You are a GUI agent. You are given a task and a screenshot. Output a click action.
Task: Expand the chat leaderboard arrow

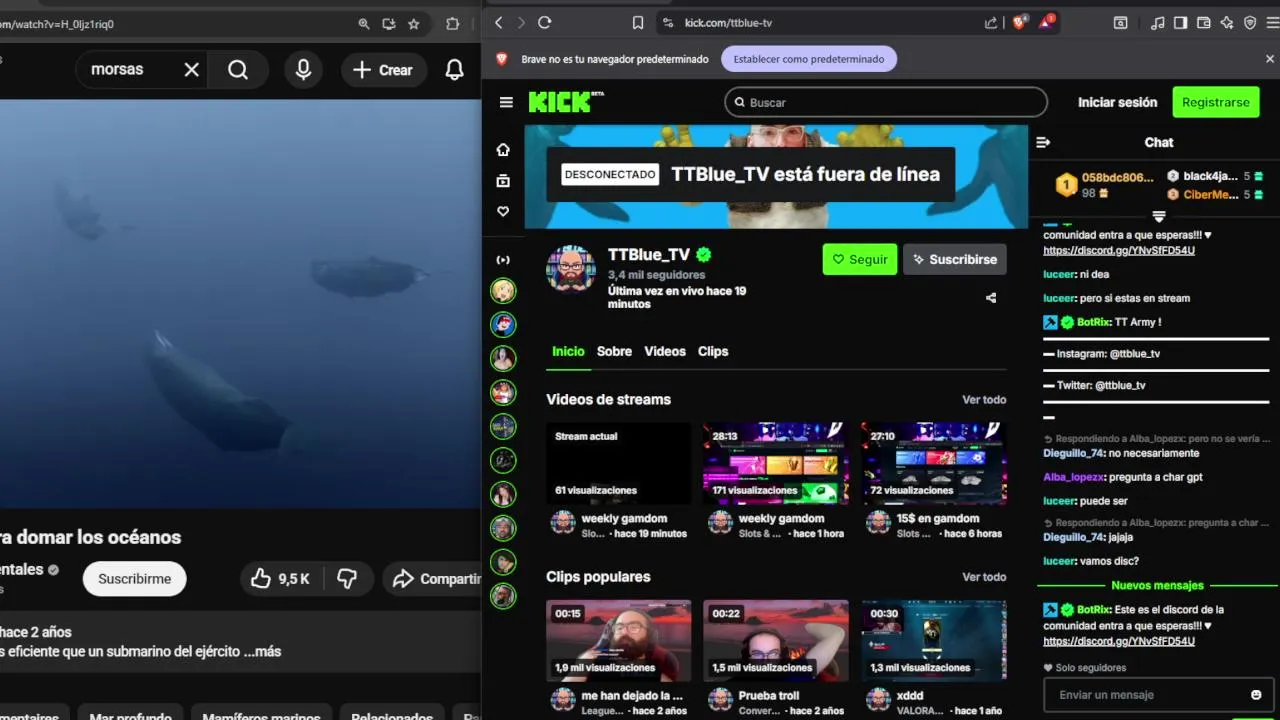1159,216
